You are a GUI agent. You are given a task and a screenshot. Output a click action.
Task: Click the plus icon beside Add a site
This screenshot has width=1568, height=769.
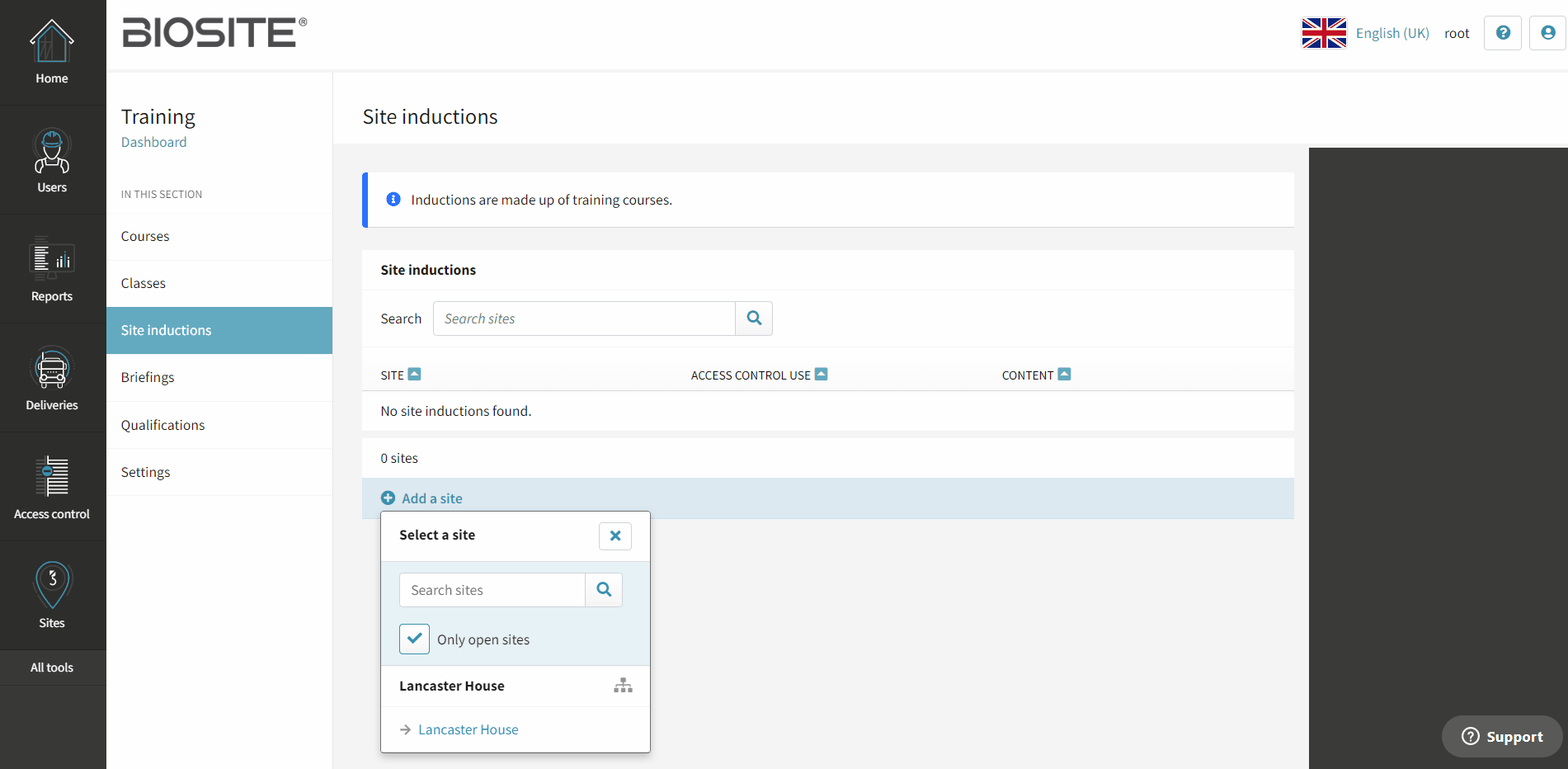tap(388, 498)
